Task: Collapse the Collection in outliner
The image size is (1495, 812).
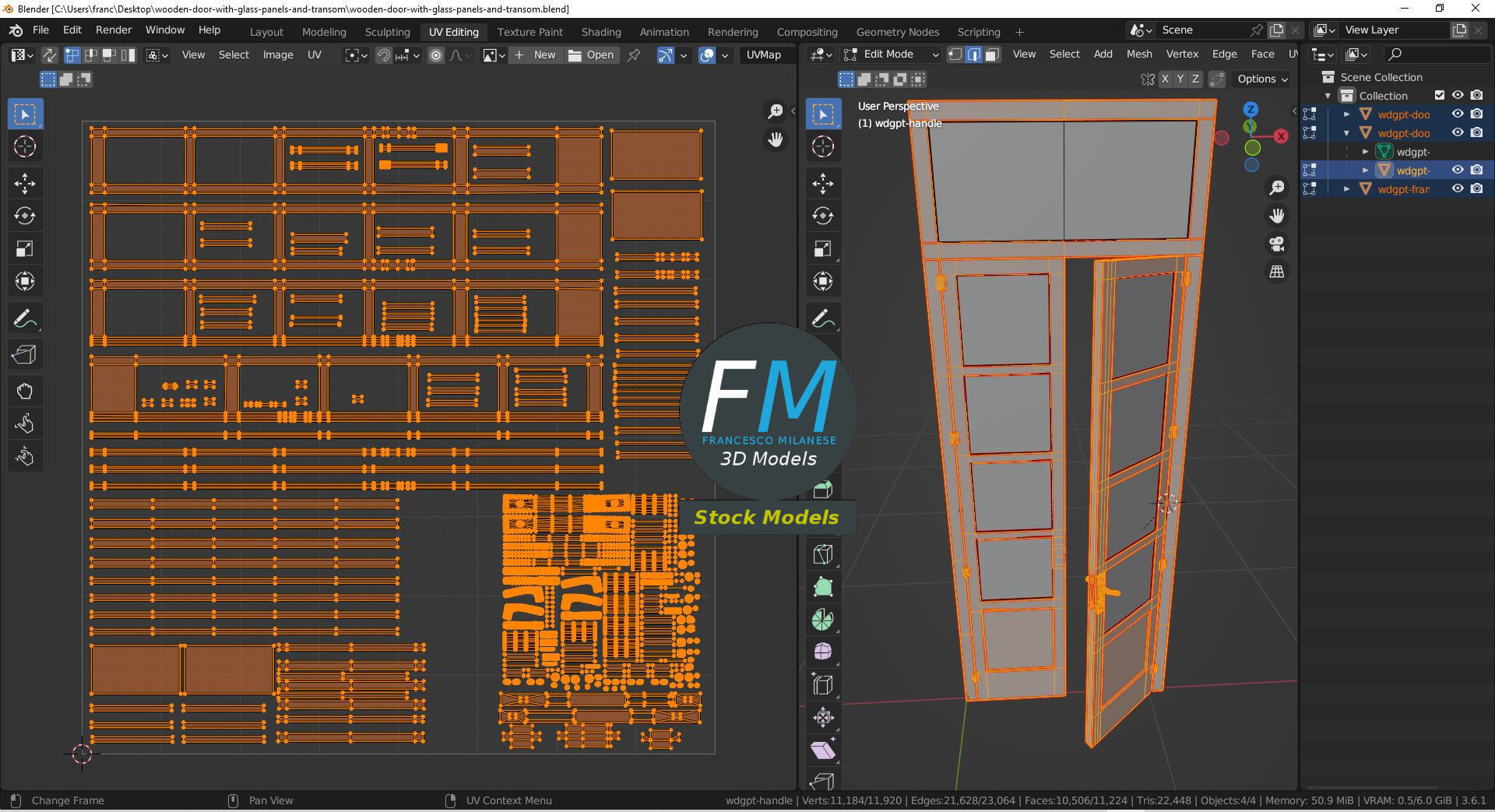Action: 1328,95
